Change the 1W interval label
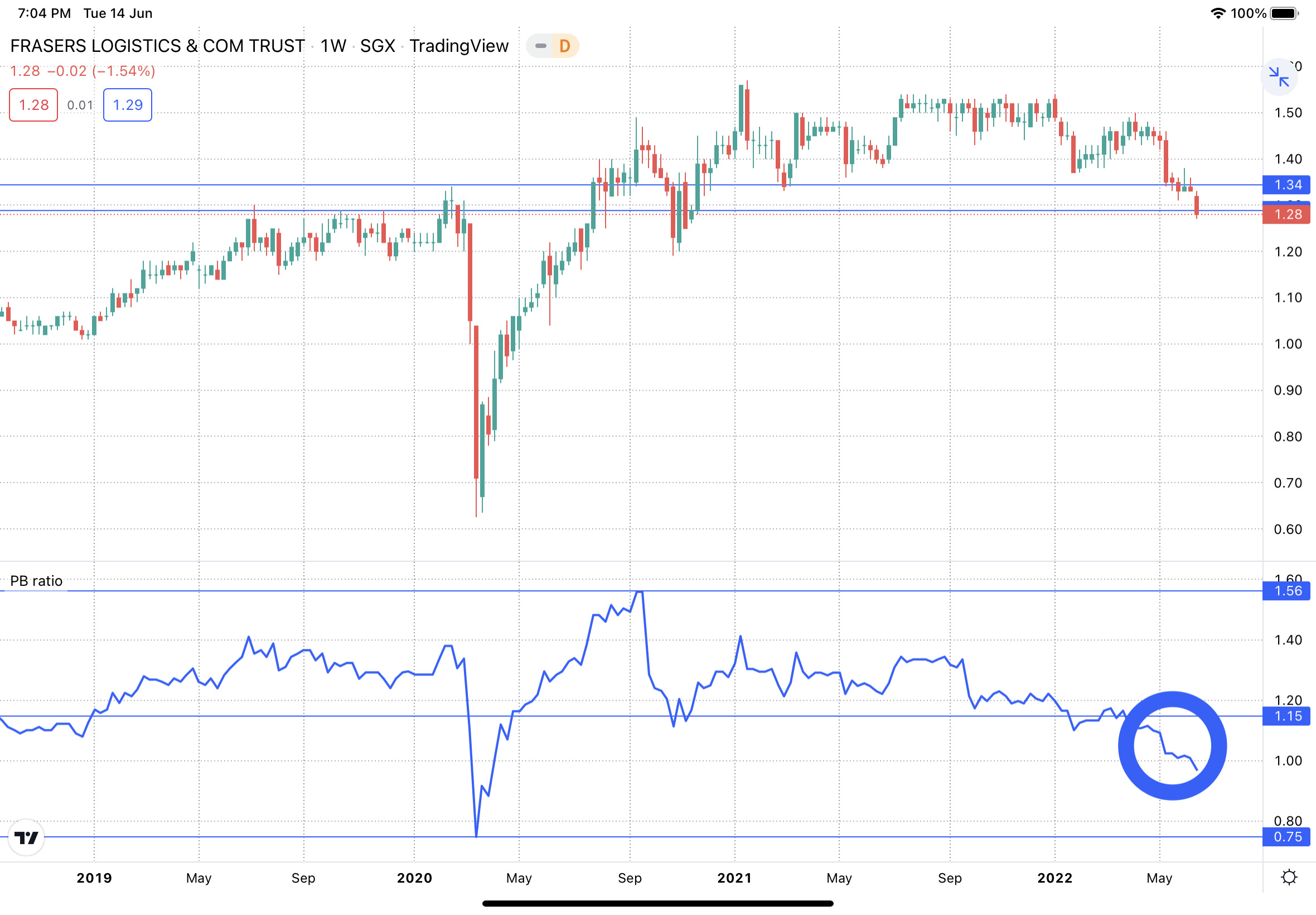The height and width of the screenshot is (915, 1316). [333, 46]
